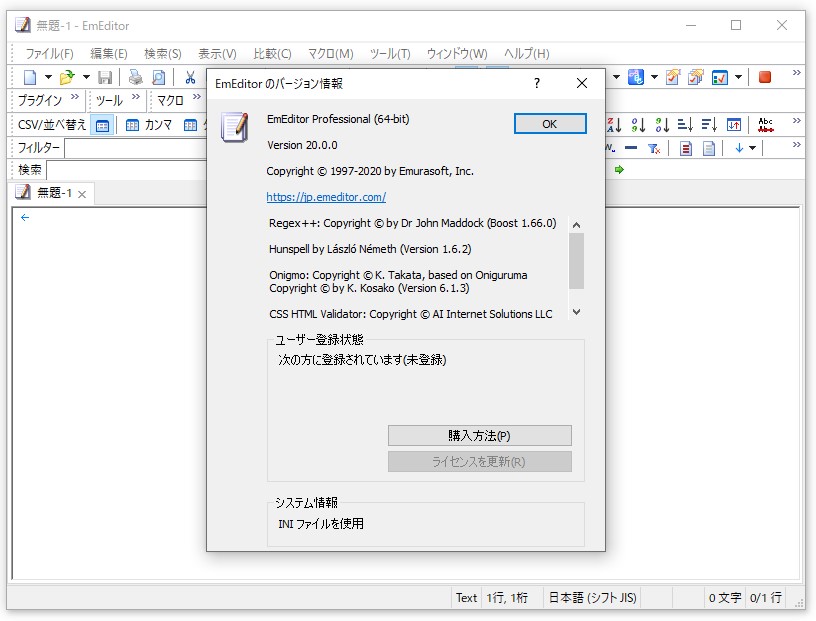Open the dropdown beside the blue down arrow

751,147
